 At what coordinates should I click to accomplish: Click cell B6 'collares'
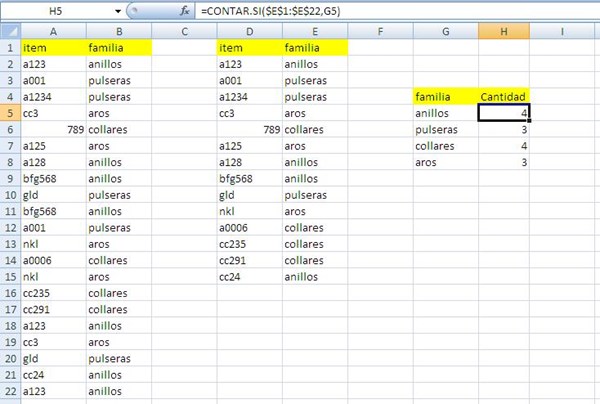(x=119, y=130)
